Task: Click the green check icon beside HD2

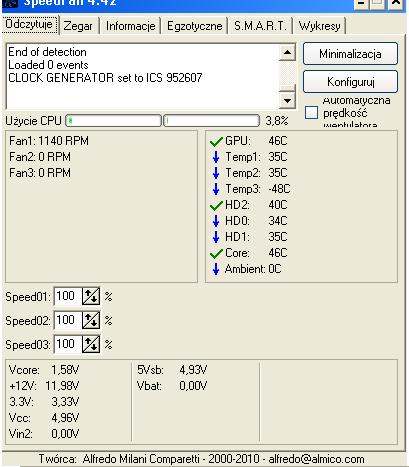Action: 216,205
